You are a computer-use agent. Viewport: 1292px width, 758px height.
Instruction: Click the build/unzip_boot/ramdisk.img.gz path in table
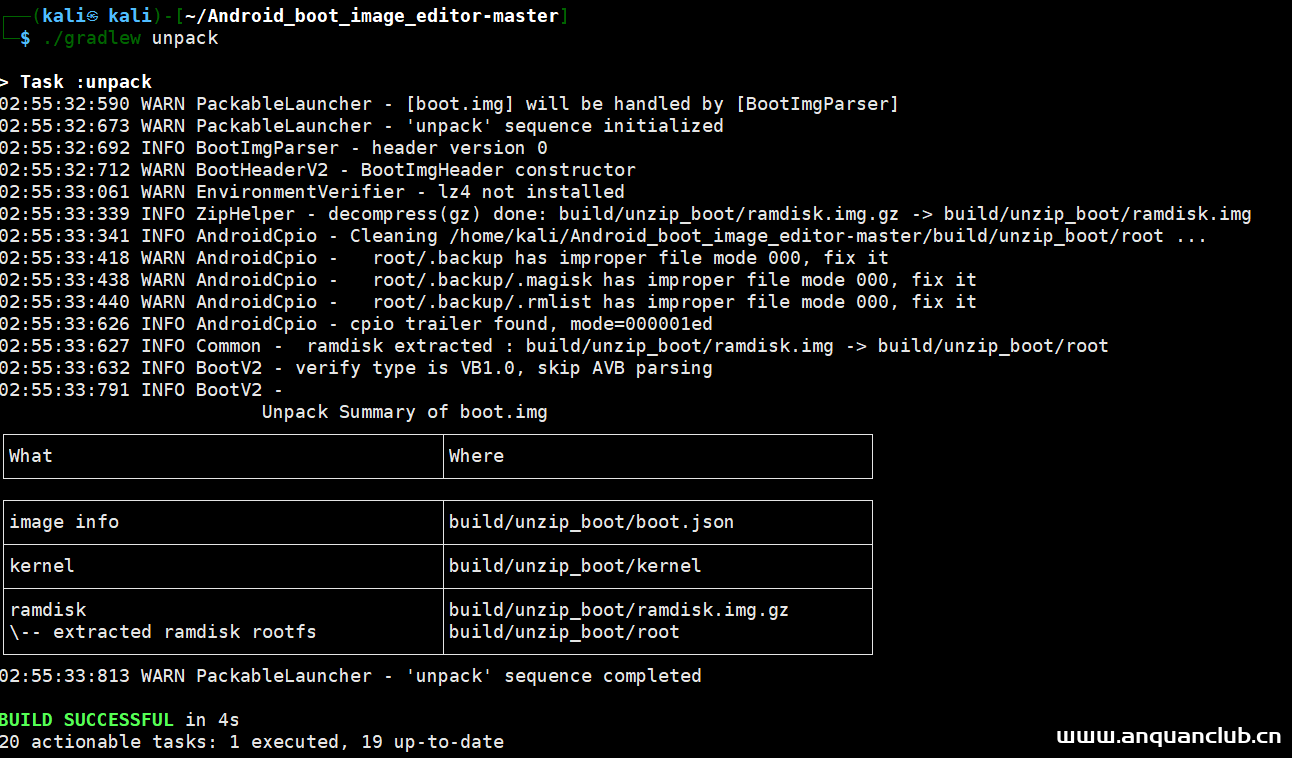[x=618, y=610]
